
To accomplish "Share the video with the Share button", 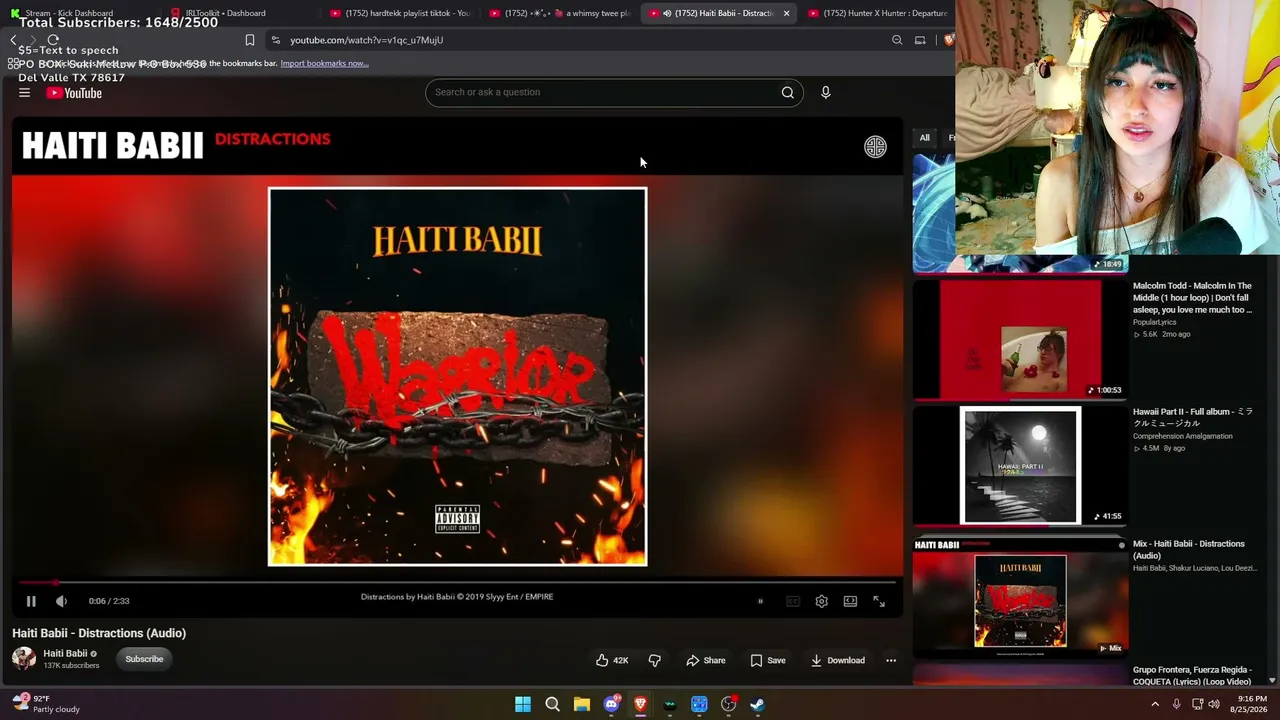I will click(x=706, y=660).
